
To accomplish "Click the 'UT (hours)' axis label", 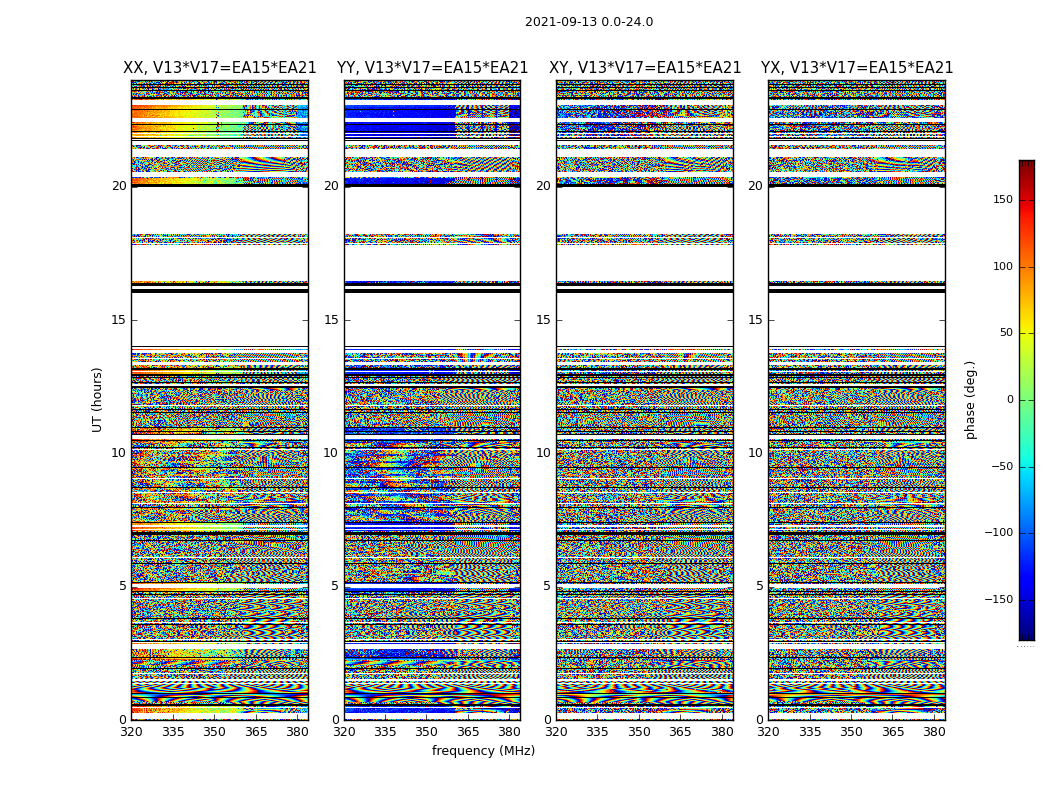I will point(97,400).
